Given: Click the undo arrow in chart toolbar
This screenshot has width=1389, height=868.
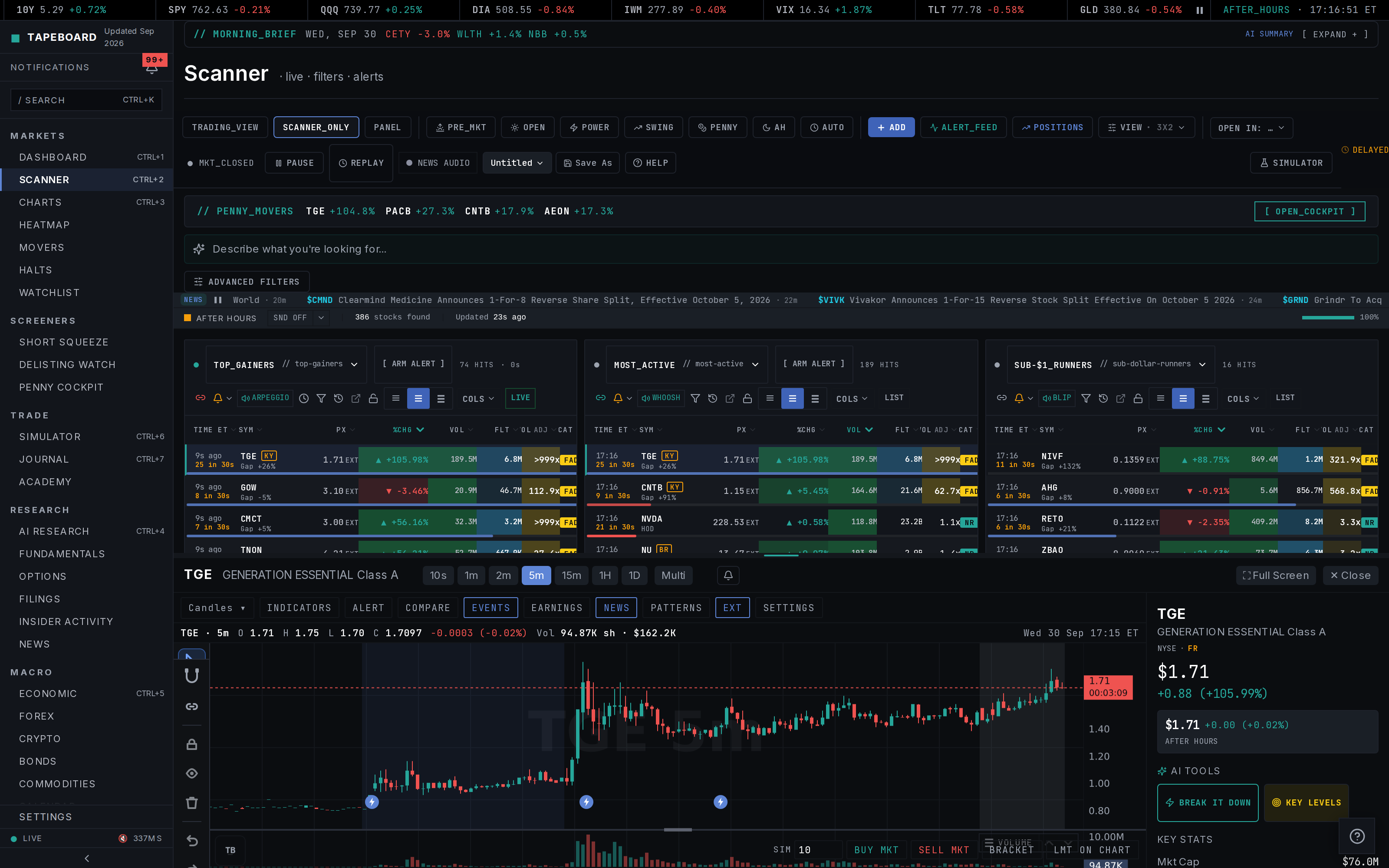Looking at the screenshot, I should (x=192, y=841).
